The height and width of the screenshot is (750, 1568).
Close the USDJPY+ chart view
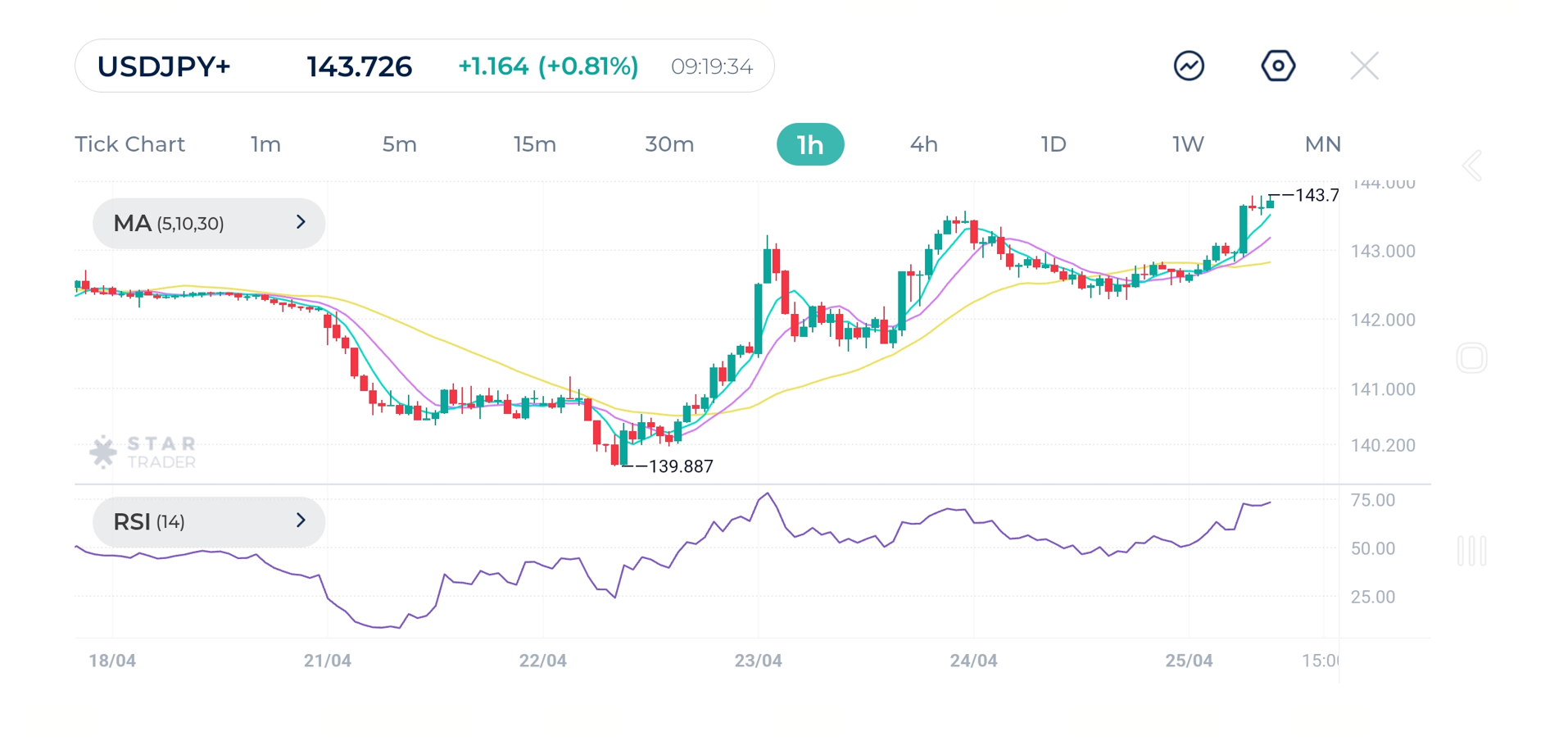(x=1364, y=66)
